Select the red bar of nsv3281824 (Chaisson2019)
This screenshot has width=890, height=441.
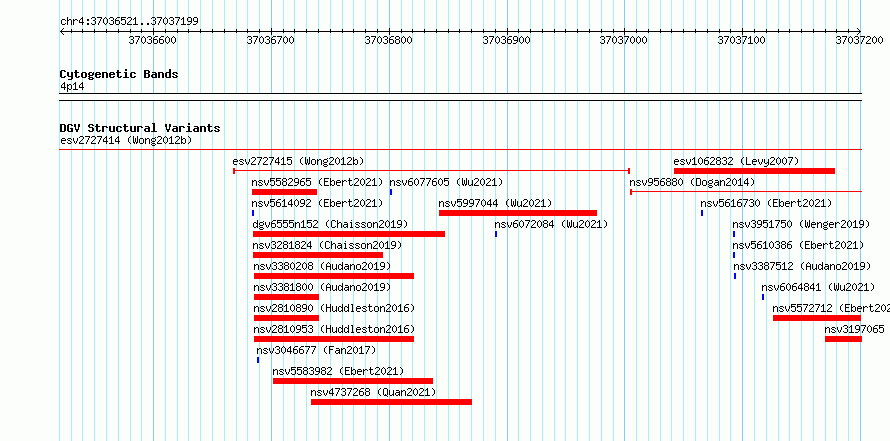318,255
